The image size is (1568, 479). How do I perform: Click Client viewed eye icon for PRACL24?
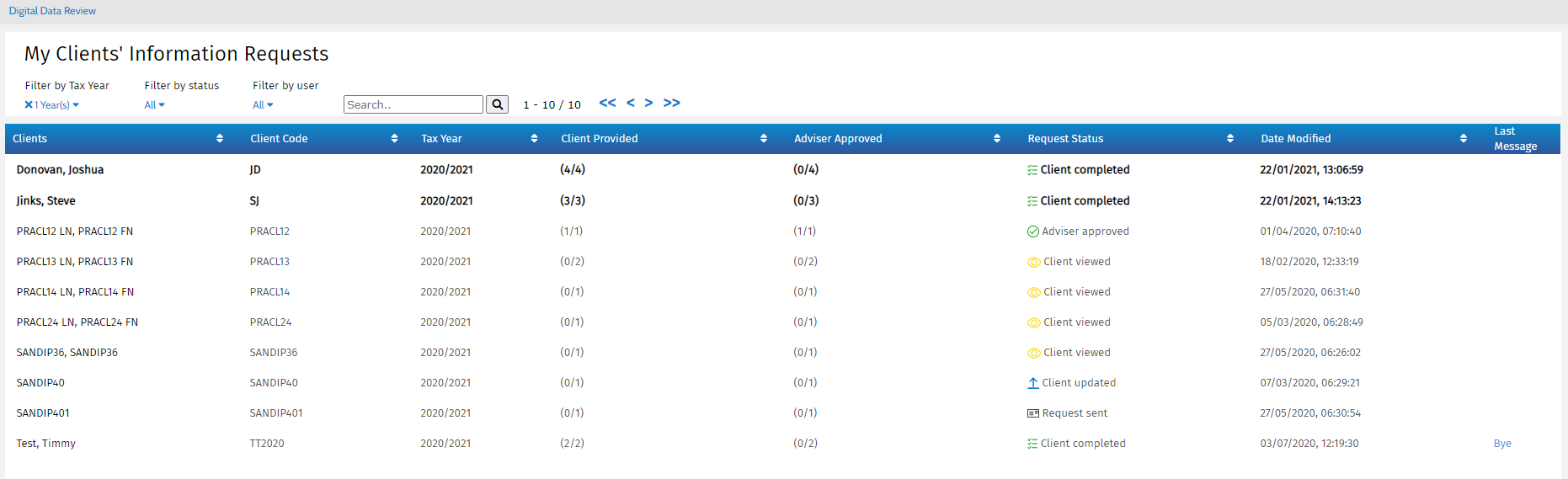coord(1034,322)
